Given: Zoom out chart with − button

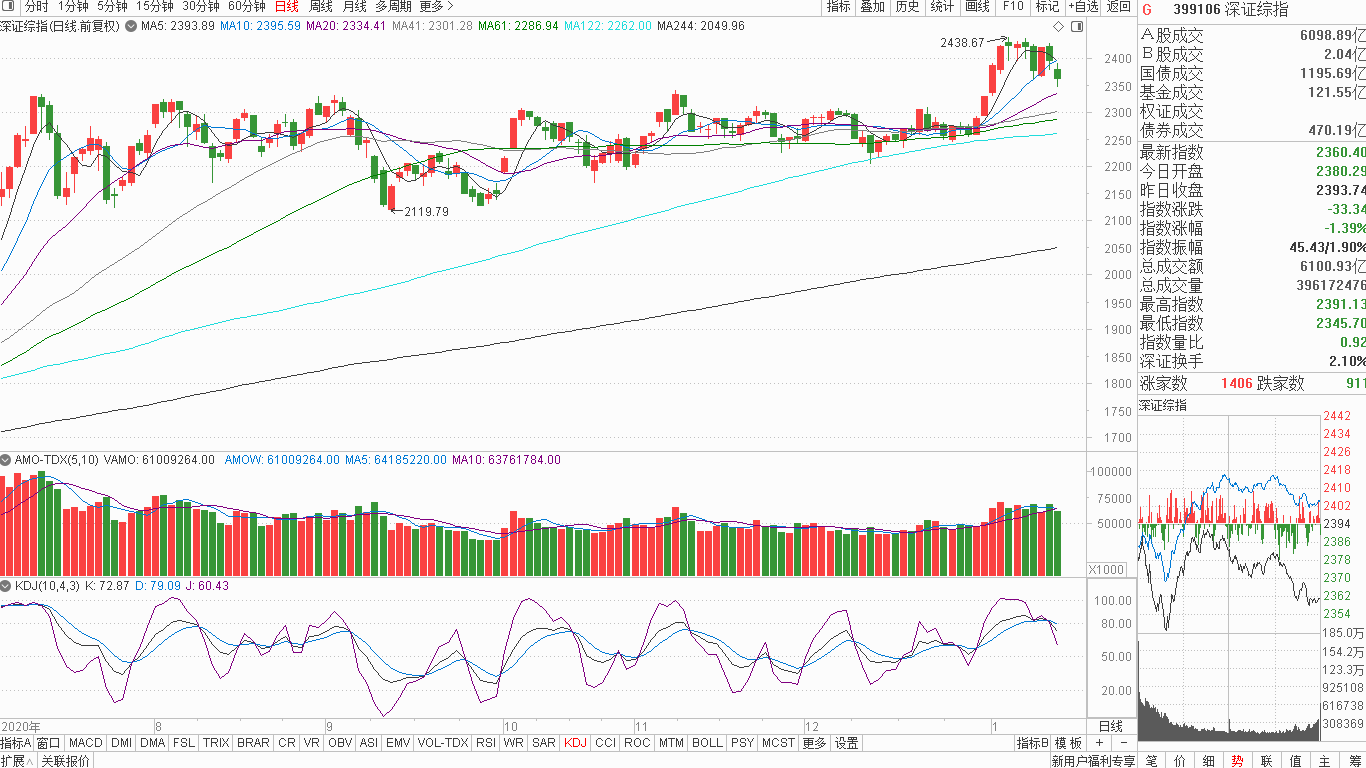Looking at the screenshot, I should 1123,743.
